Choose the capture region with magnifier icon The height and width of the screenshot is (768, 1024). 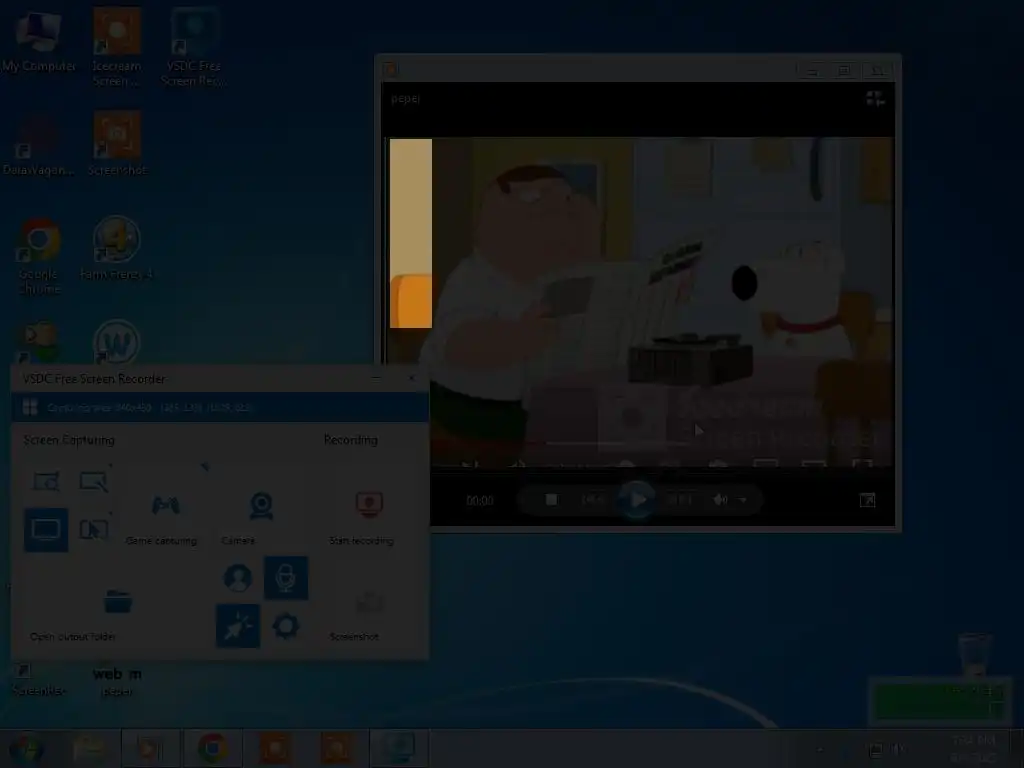pos(46,481)
